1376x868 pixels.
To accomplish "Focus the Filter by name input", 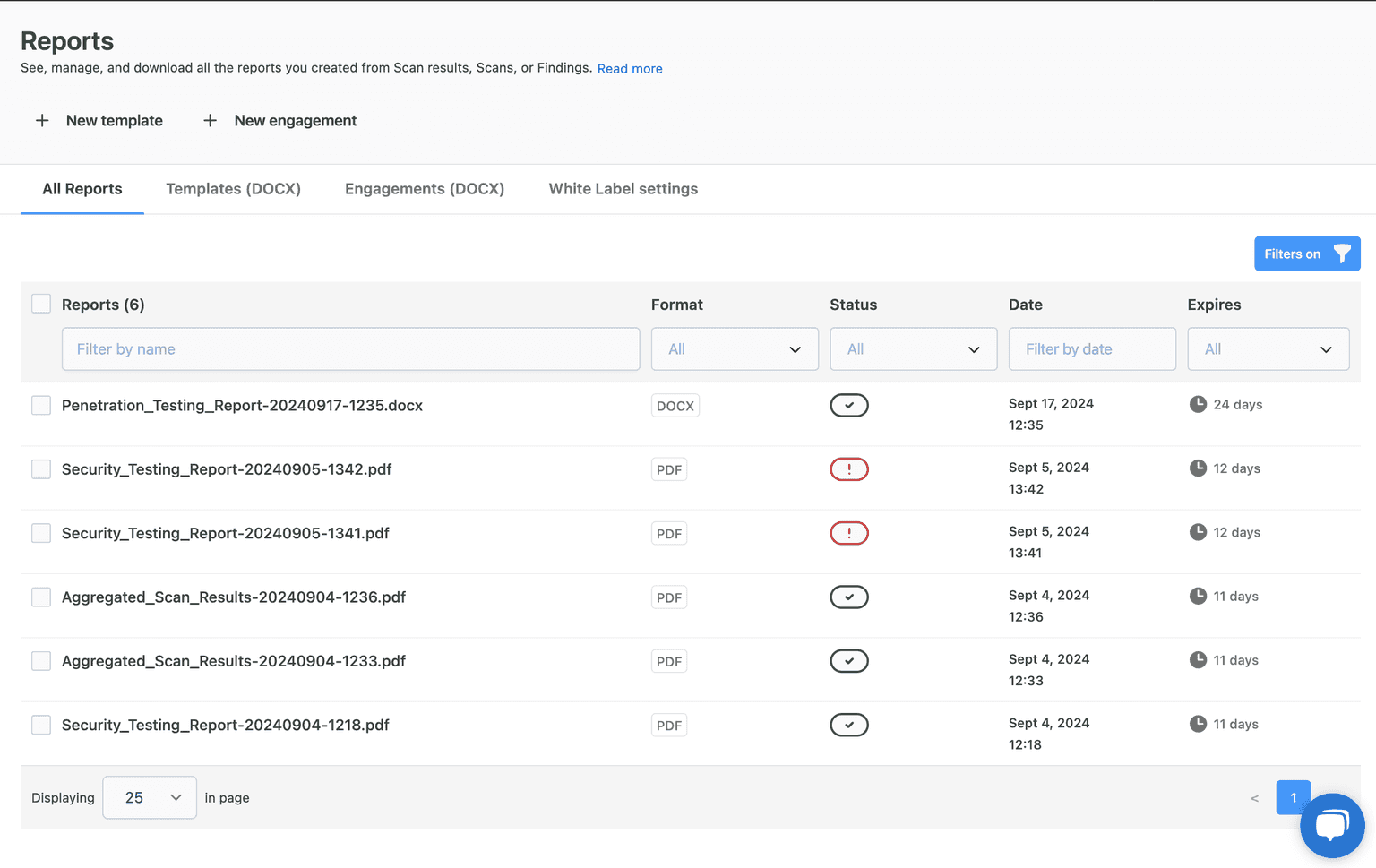I will [x=350, y=349].
